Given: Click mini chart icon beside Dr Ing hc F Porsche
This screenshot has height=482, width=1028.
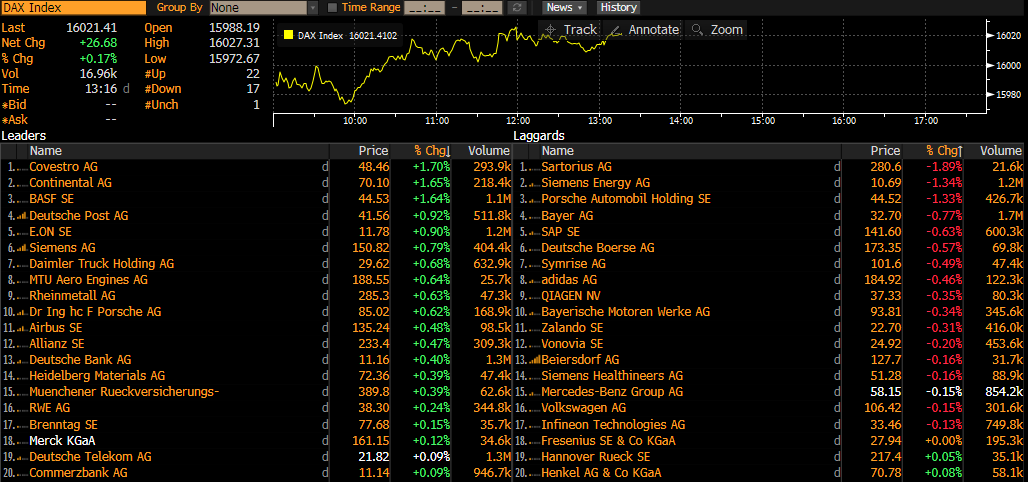Looking at the screenshot, I should click(22, 312).
